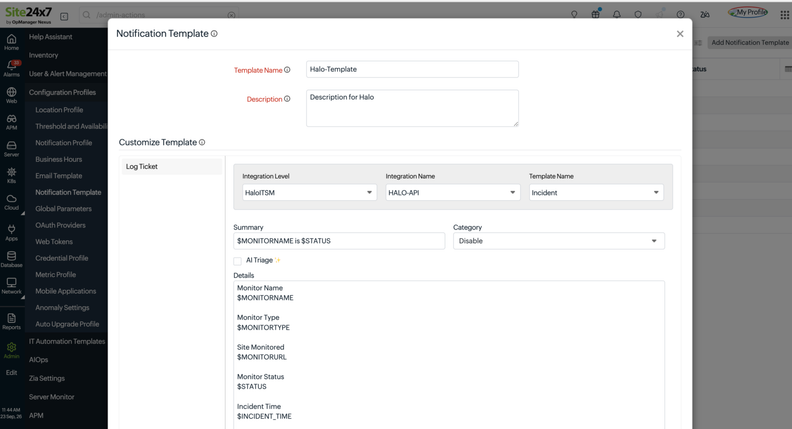Screen dimensions: 792x429
Task: Click info icon next to Description
Action: pyautogui.click(x=287, y=99)
